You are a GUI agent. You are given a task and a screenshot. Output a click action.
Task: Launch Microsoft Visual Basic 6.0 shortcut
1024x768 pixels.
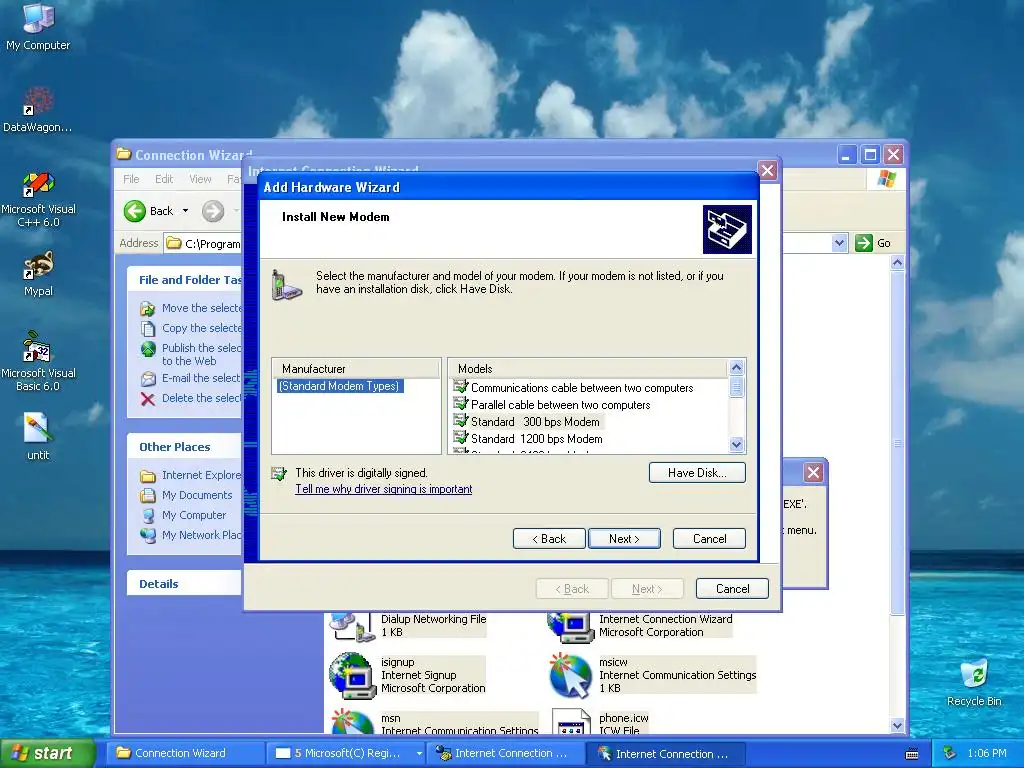tap(38, 361)
